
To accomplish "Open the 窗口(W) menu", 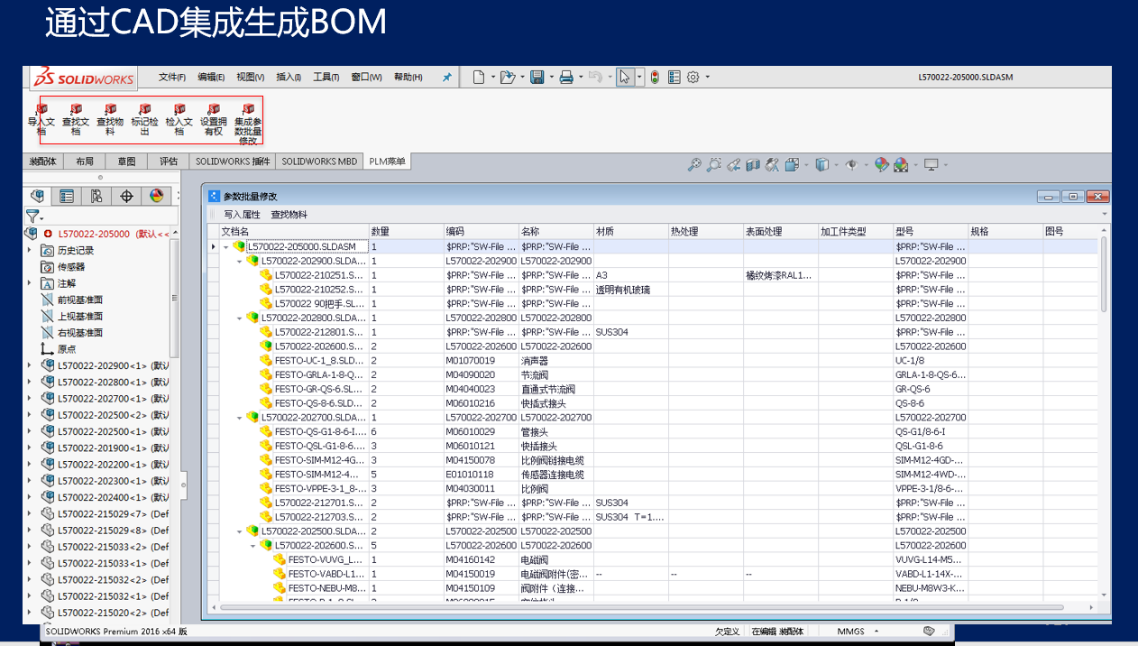I will coord(367,77).
